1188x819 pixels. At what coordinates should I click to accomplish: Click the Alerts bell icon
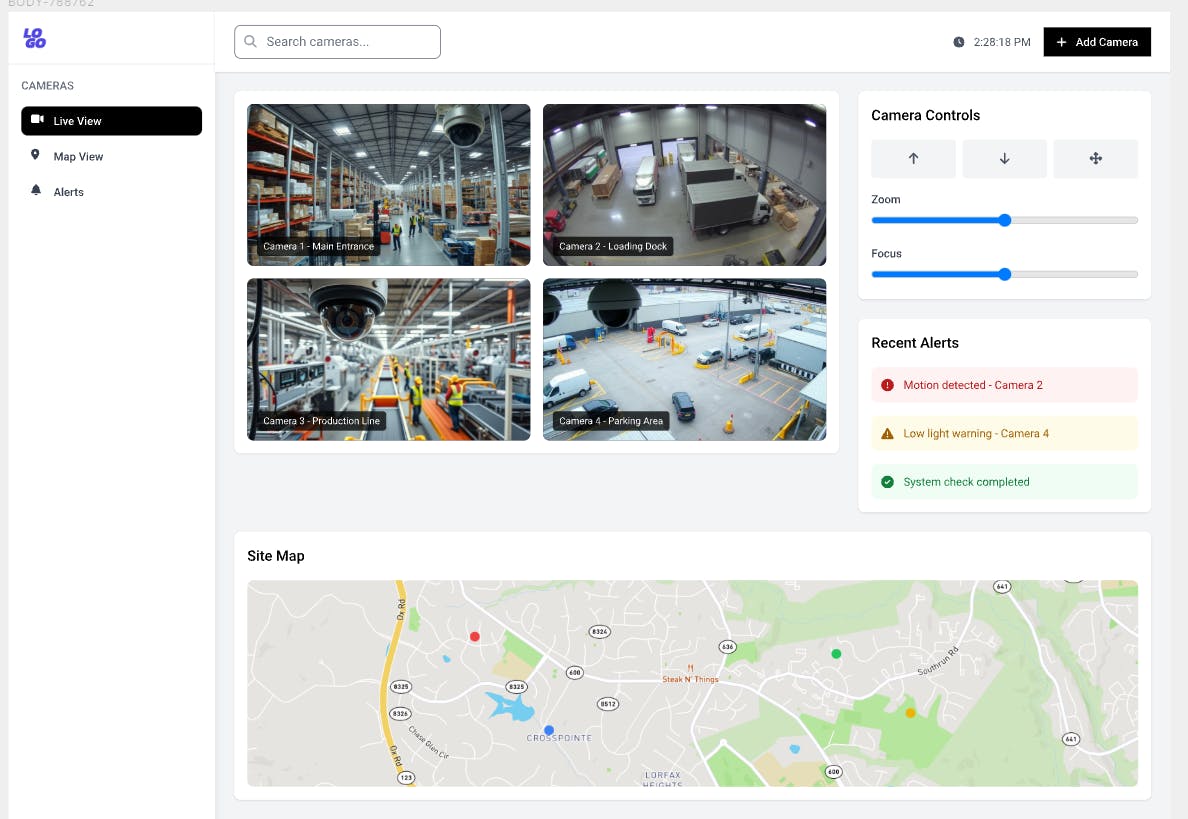pyautogui.click(x=36, y=190)
